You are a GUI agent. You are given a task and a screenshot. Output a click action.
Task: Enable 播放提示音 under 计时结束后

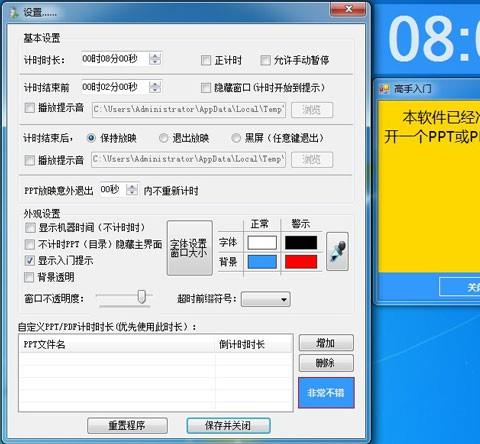pyautogui.click(x=30, y=160)
